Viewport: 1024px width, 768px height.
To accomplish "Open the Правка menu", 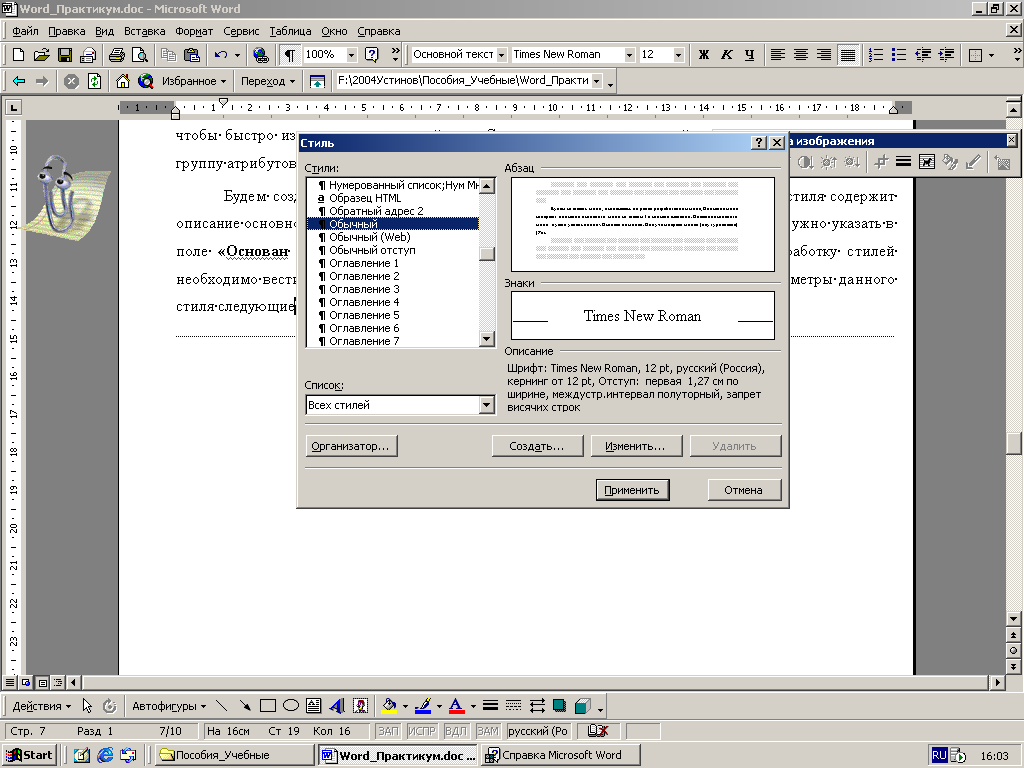I will [67, 31].
